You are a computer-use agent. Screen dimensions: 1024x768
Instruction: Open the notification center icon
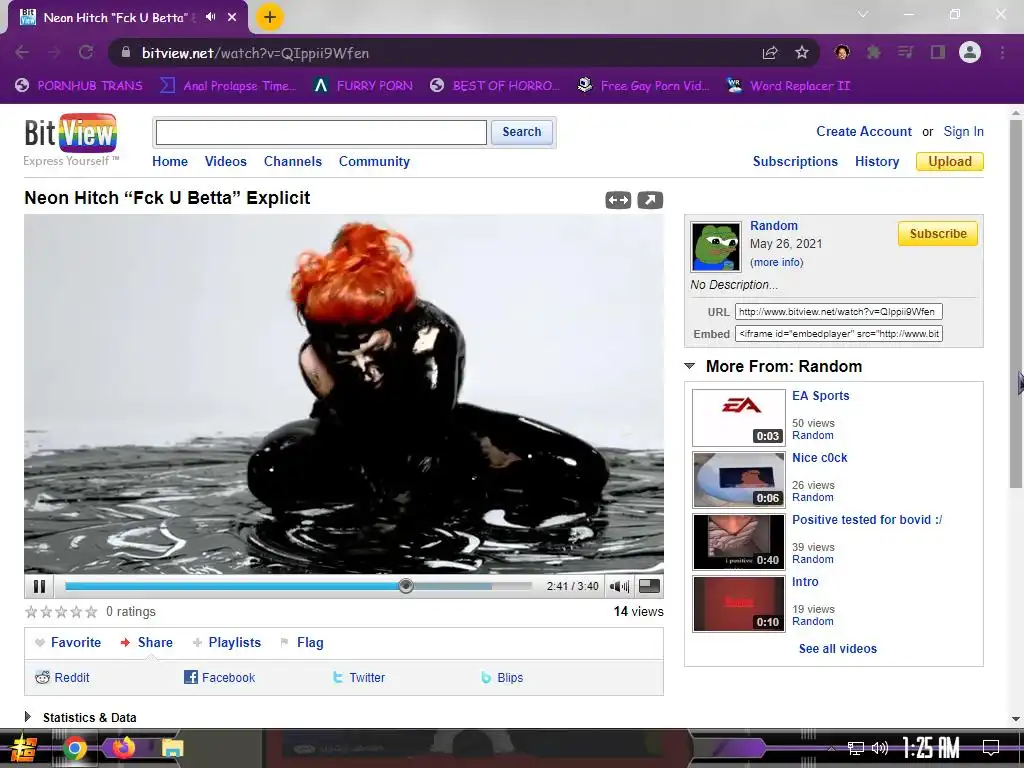click(991, 748)
